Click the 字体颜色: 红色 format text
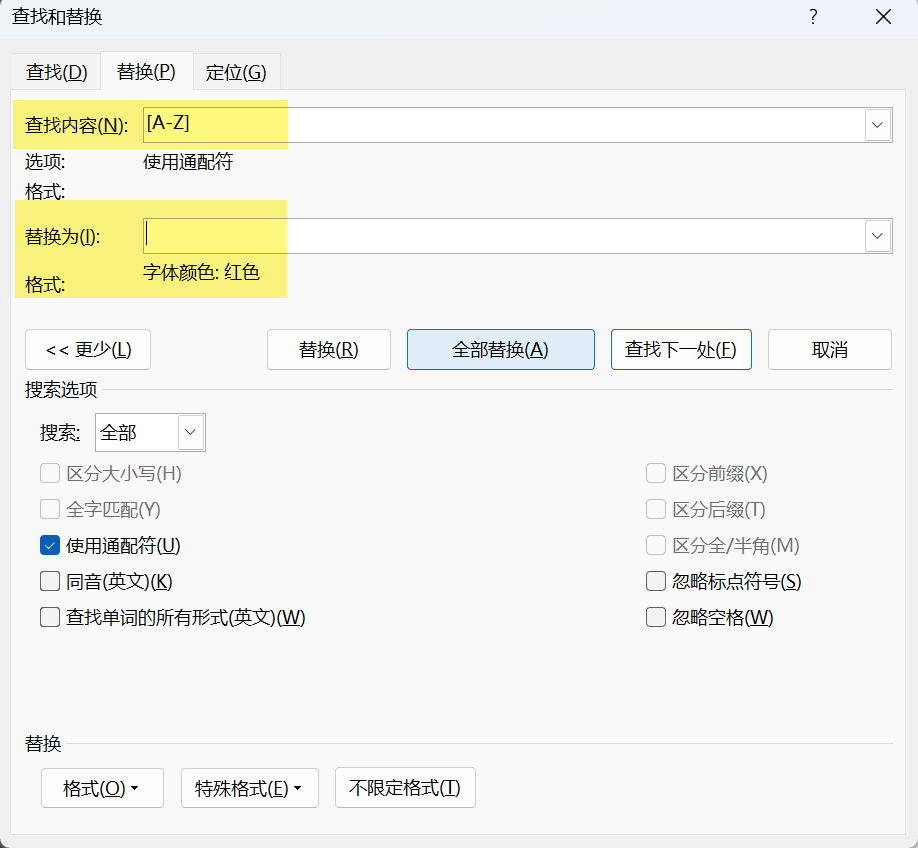The height and width of the screenshot is (848, 918). click(x=201, y=272)
